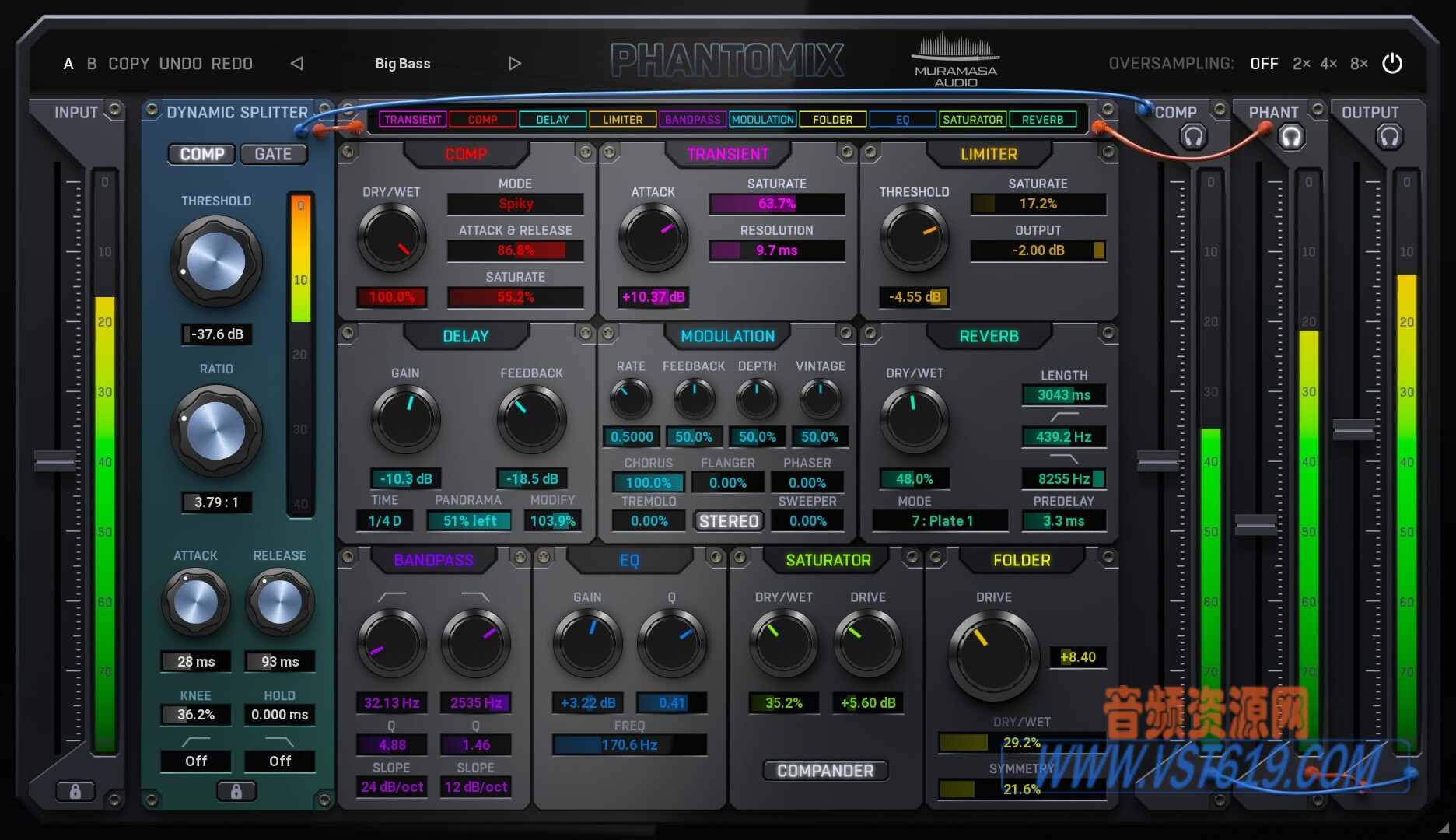
Task: Switch Dynamic Splitter to GATE mode
Action: click(x=273, y=154)
